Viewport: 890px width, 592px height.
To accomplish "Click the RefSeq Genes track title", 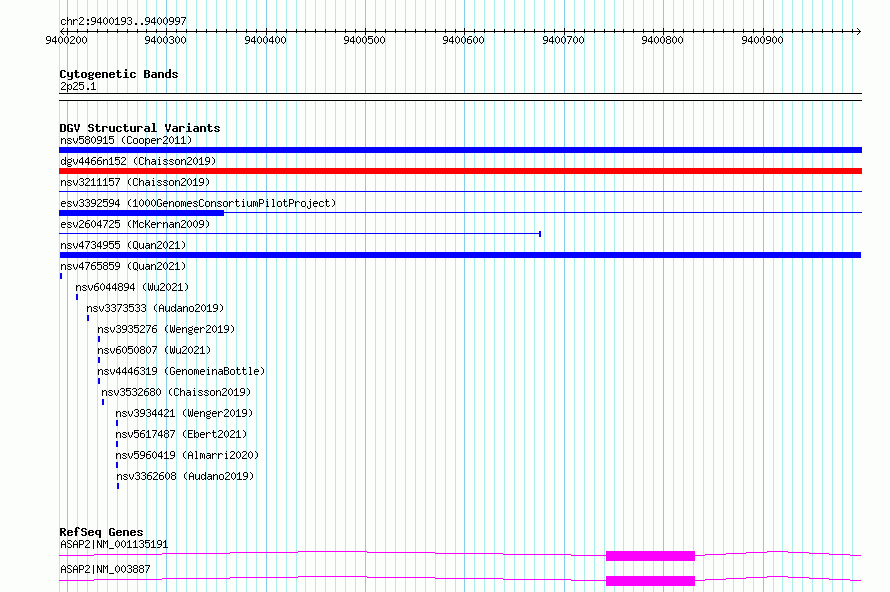I will point(101,532).
